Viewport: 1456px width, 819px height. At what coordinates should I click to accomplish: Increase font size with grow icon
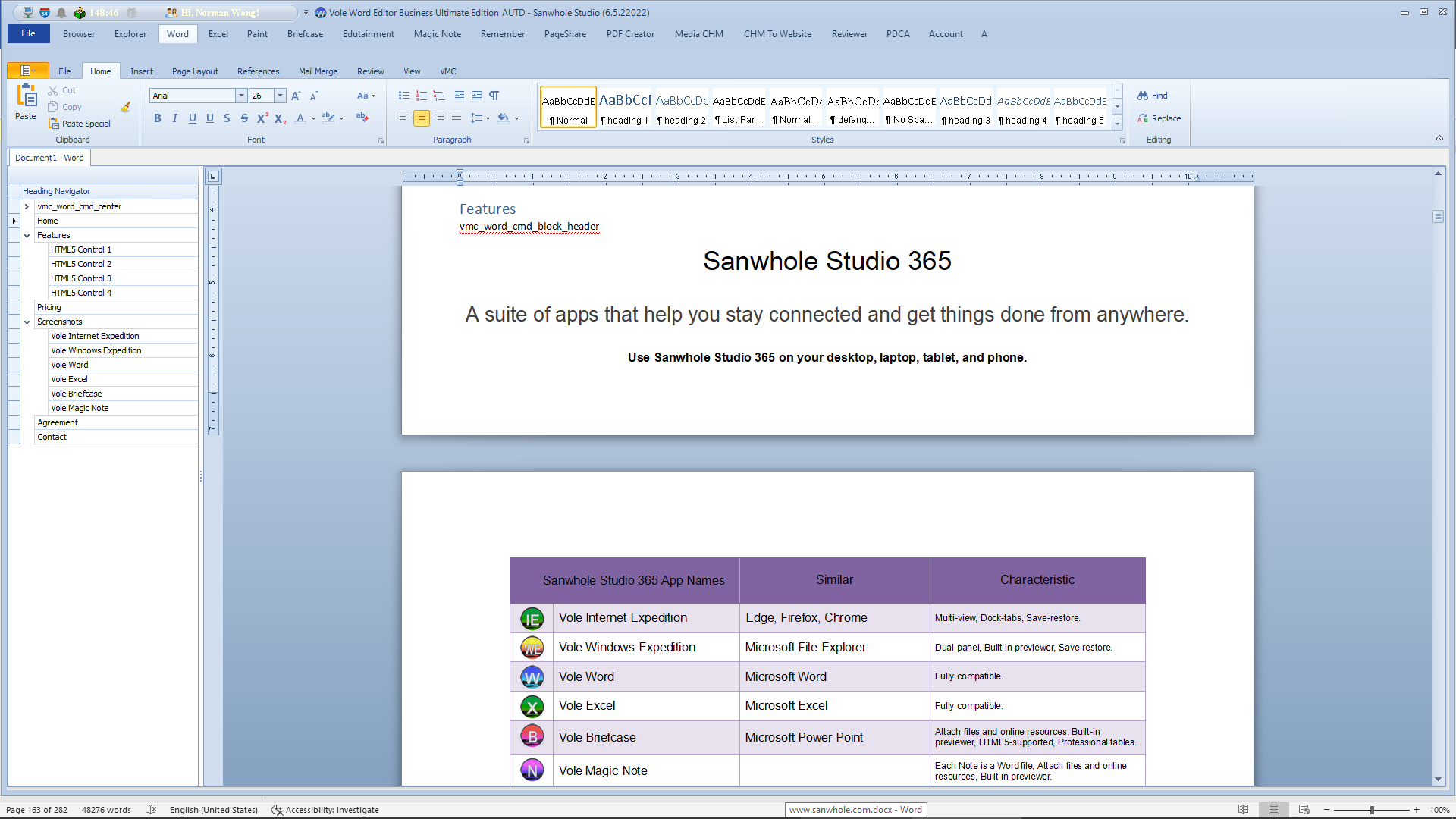[x=296, y=96]
